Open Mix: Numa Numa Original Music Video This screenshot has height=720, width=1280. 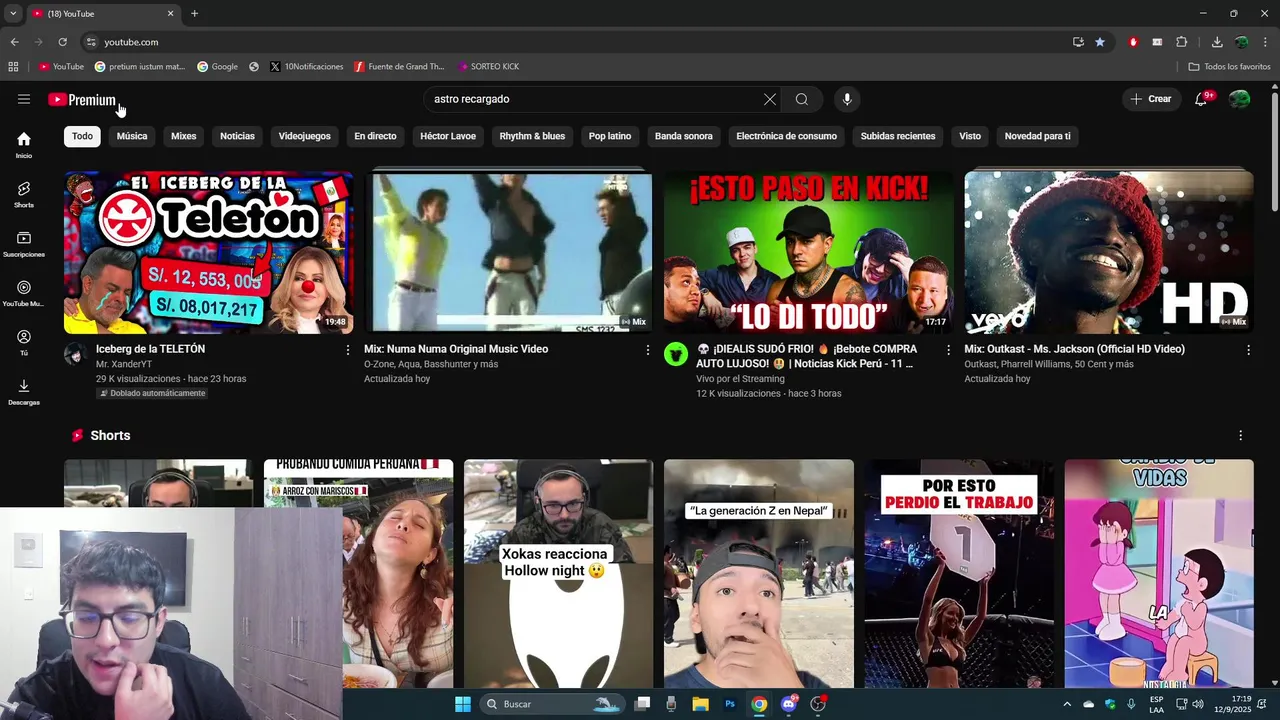(456, 349)
